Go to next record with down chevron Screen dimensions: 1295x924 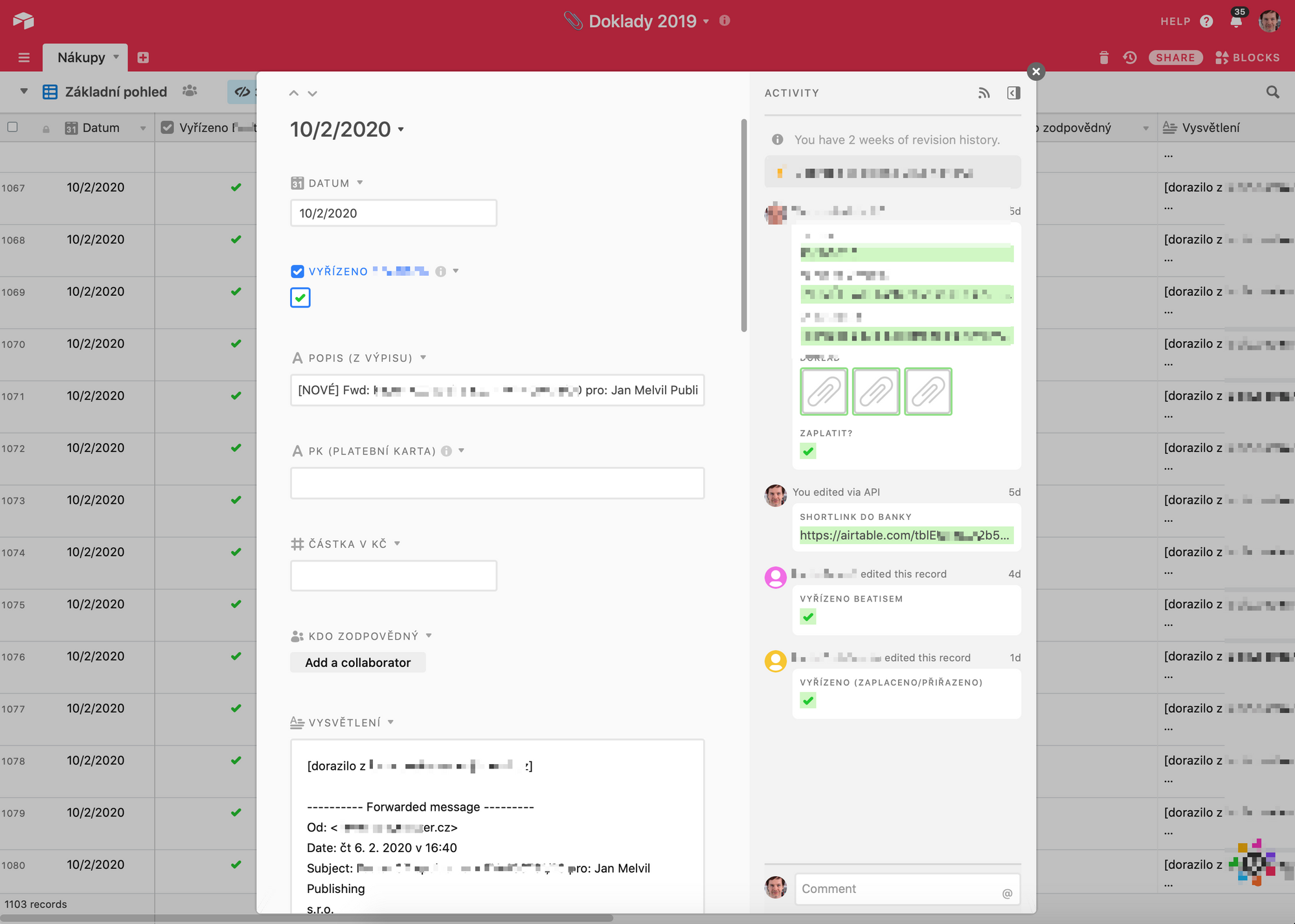[x=313, y=93]
